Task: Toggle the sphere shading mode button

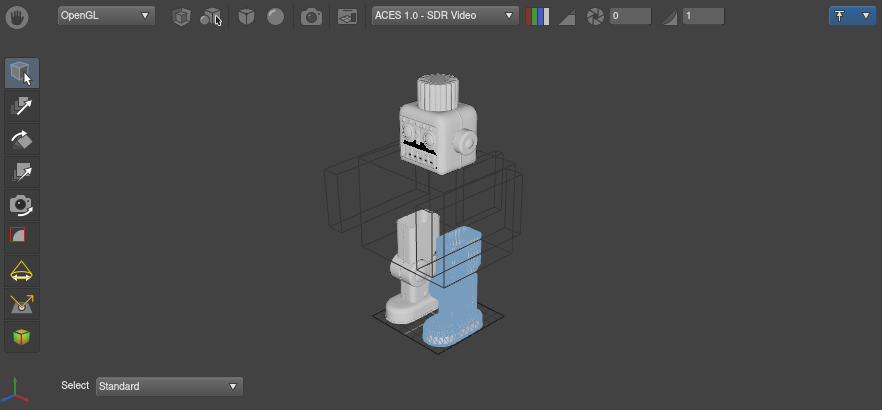Action: click(x=275, y=17)
